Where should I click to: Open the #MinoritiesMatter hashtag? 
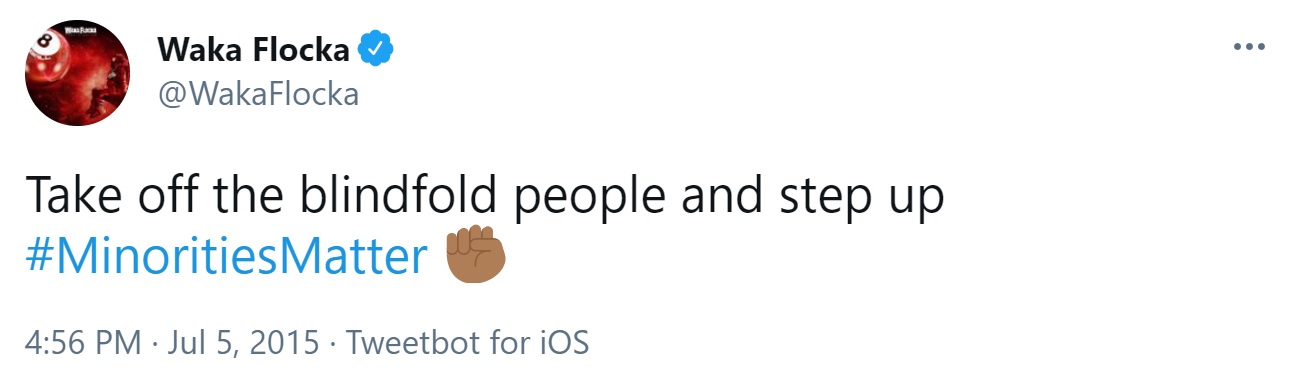pos(226,258)
